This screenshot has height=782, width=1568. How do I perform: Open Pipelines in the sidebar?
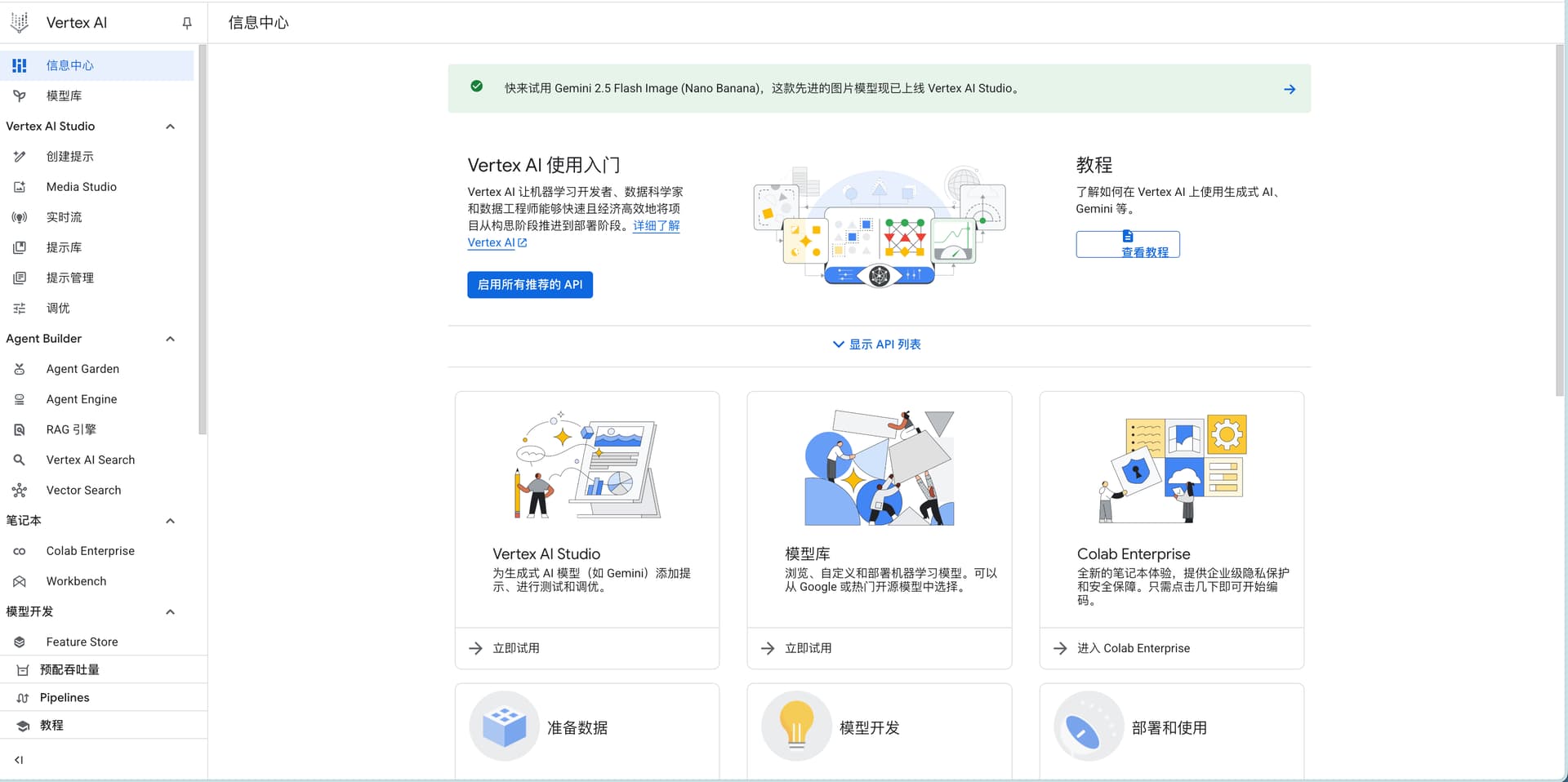click(x=104, y=697)
